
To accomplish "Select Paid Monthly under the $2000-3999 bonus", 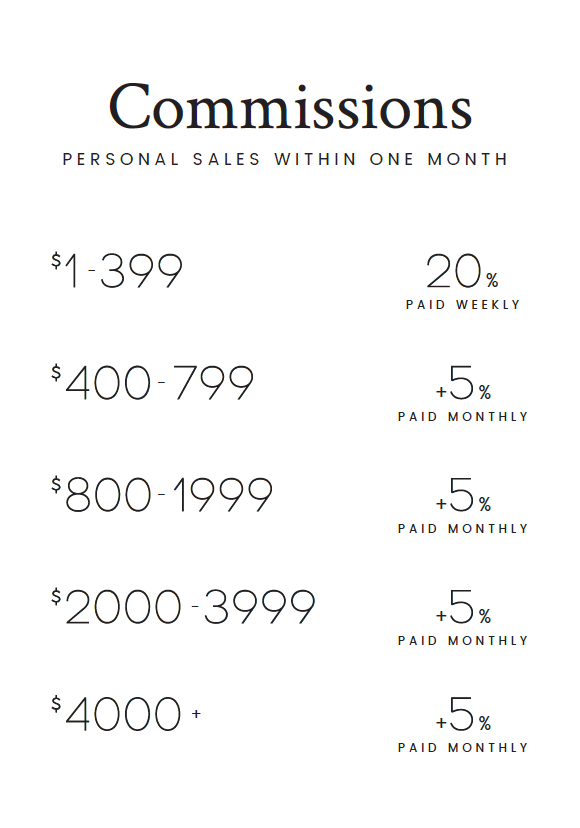I will tap(463, 641).
